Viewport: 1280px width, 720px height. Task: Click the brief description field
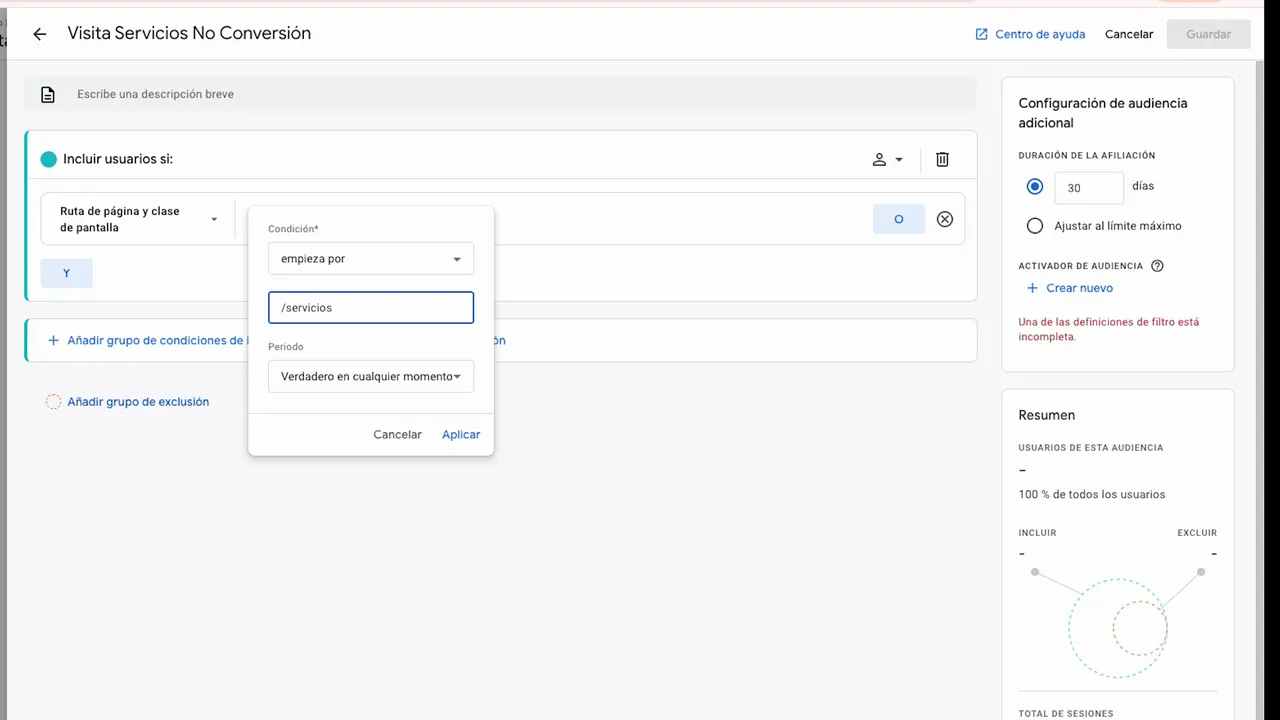500,94
